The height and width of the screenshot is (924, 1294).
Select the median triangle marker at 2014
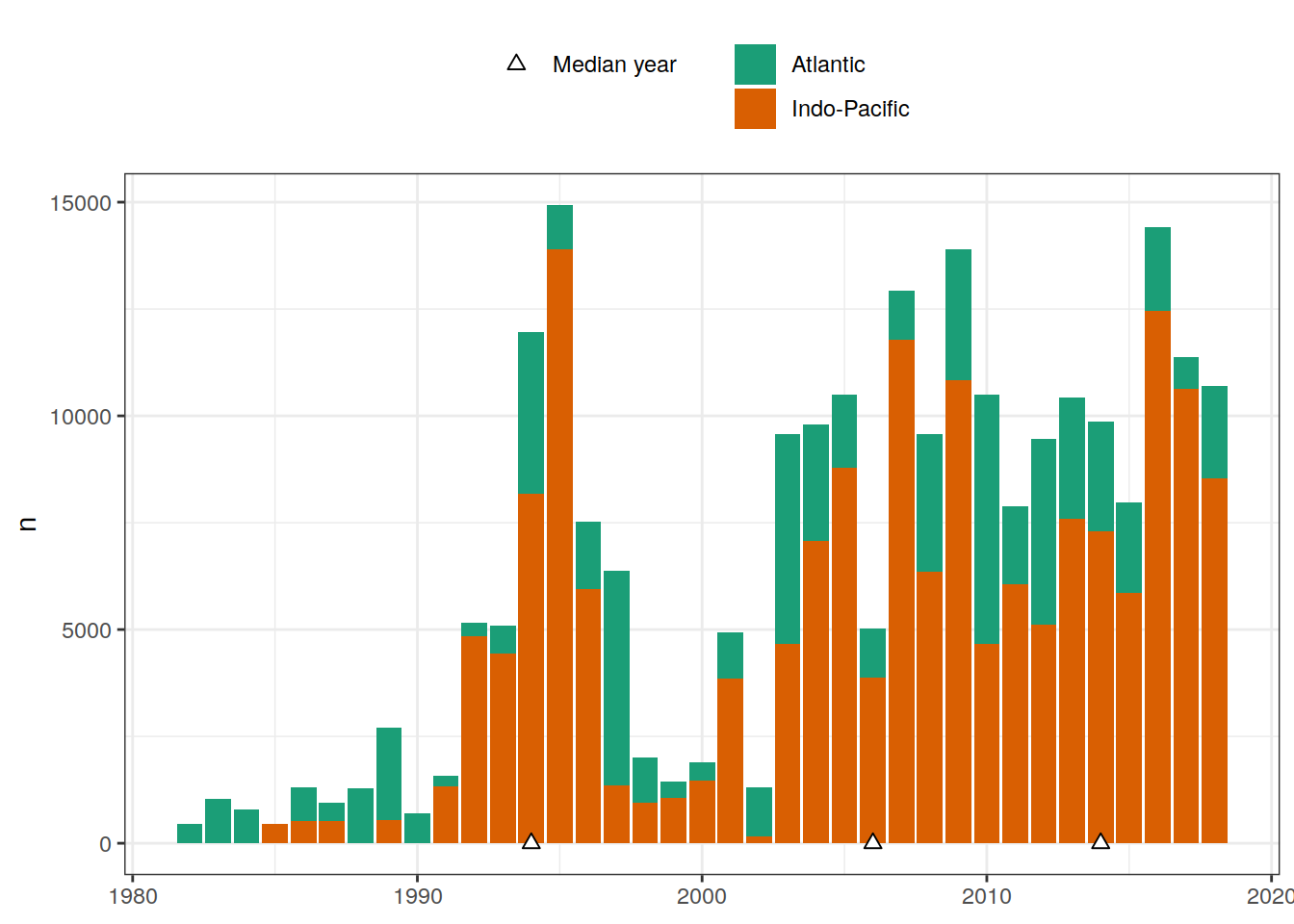pos(1100,841)
